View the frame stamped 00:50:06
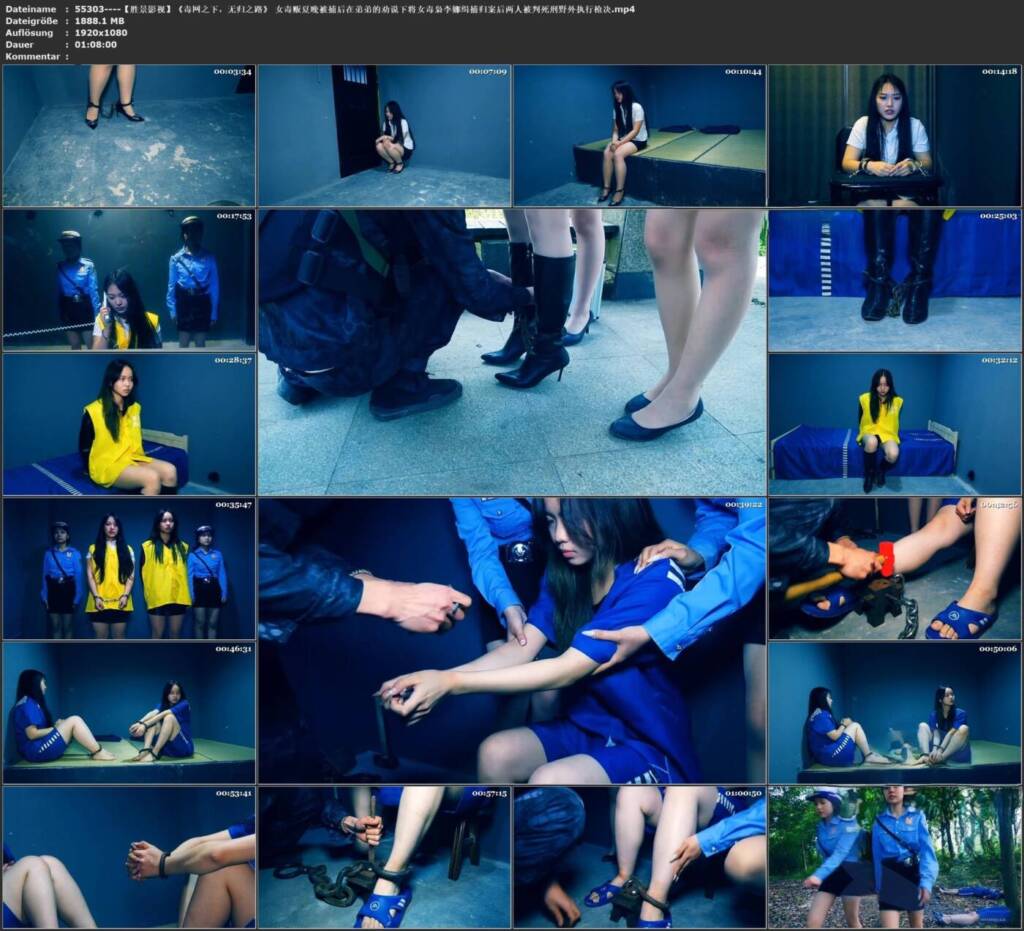 click(895, 713)
